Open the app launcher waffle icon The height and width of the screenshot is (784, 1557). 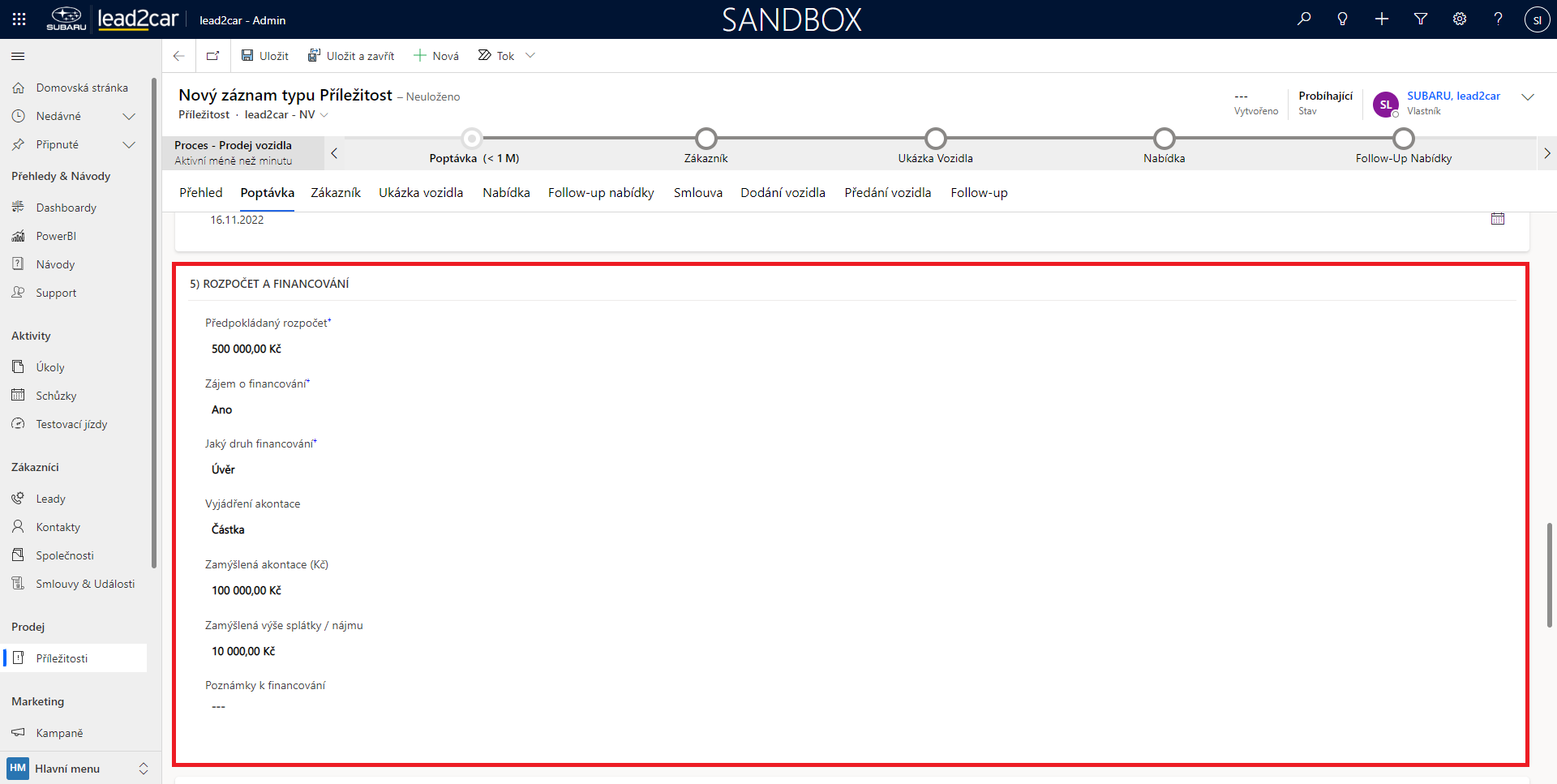coord(19,19)
